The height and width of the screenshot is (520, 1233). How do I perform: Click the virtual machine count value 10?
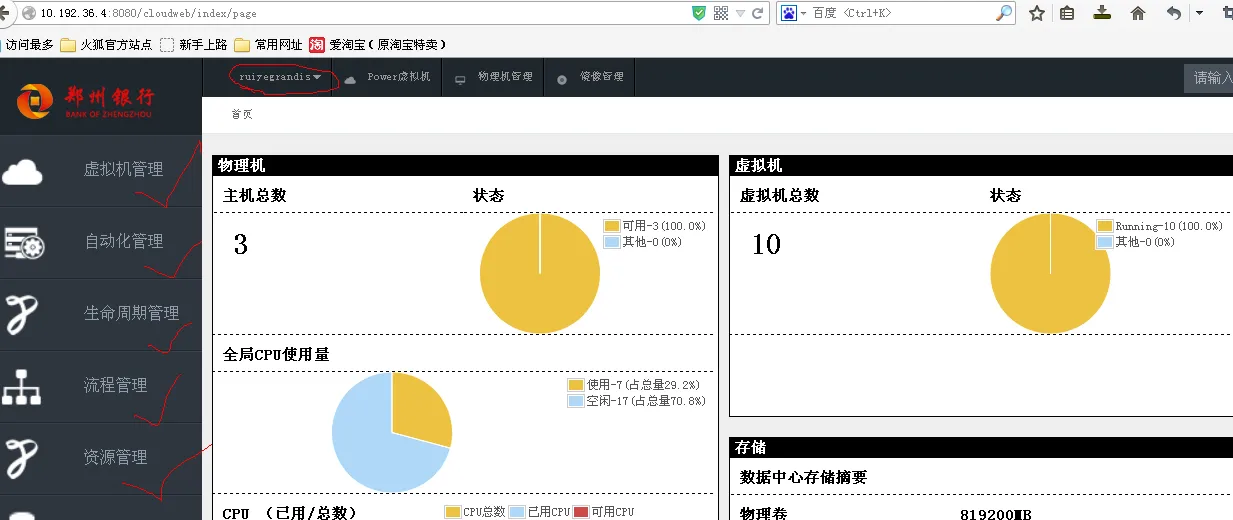[x=766, y=244]
